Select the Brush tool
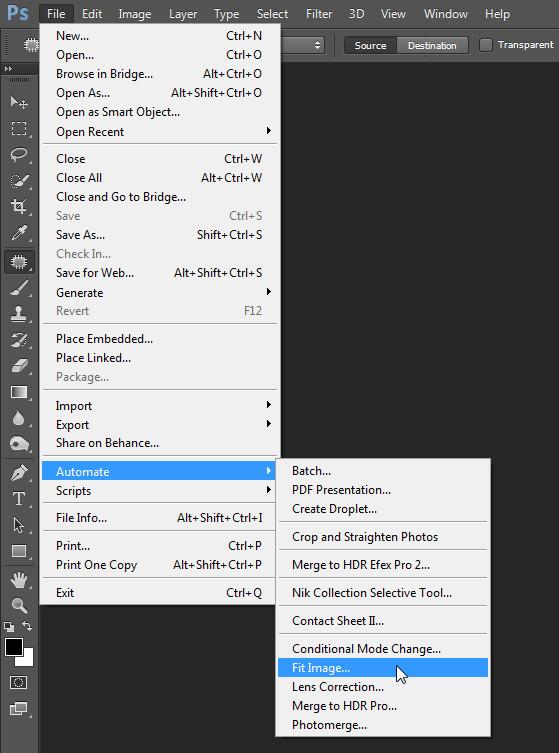This screenshot has width=559, height=753. (x=19, y=288)
